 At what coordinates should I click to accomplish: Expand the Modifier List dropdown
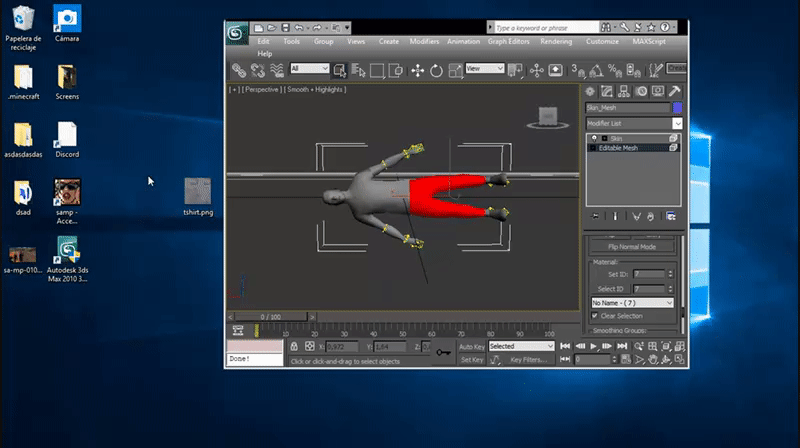(677, 123)
